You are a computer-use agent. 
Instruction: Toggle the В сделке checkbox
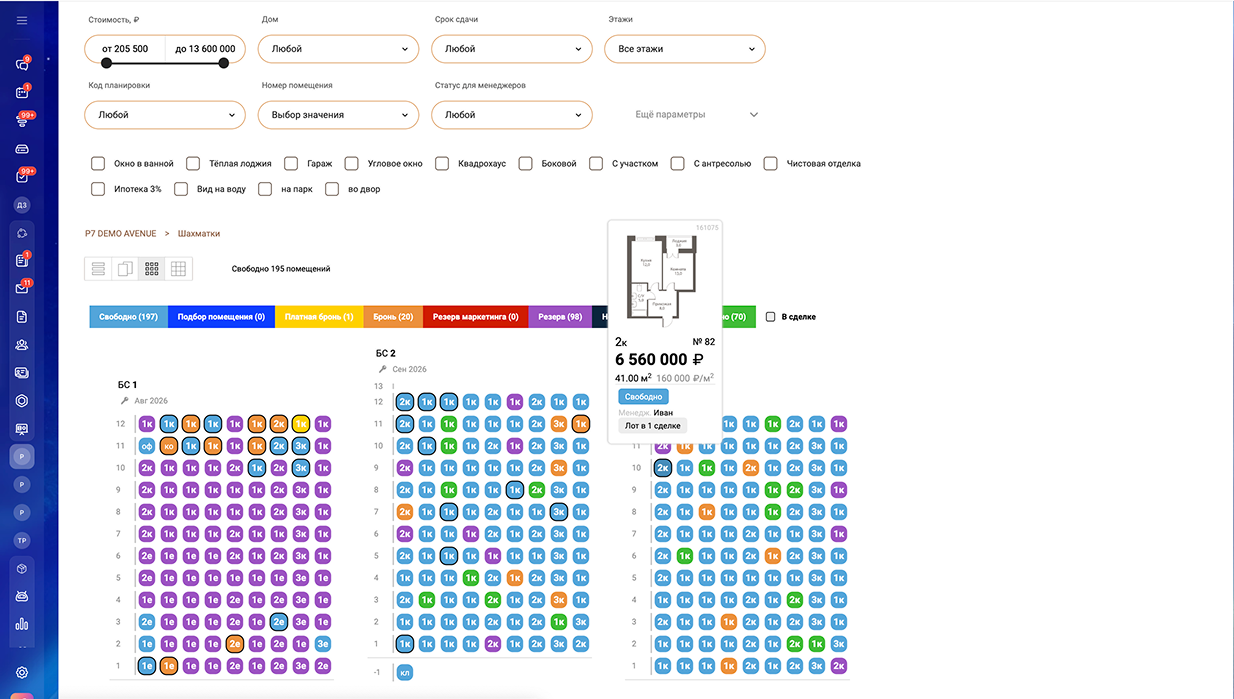click(x=770, y=317)
